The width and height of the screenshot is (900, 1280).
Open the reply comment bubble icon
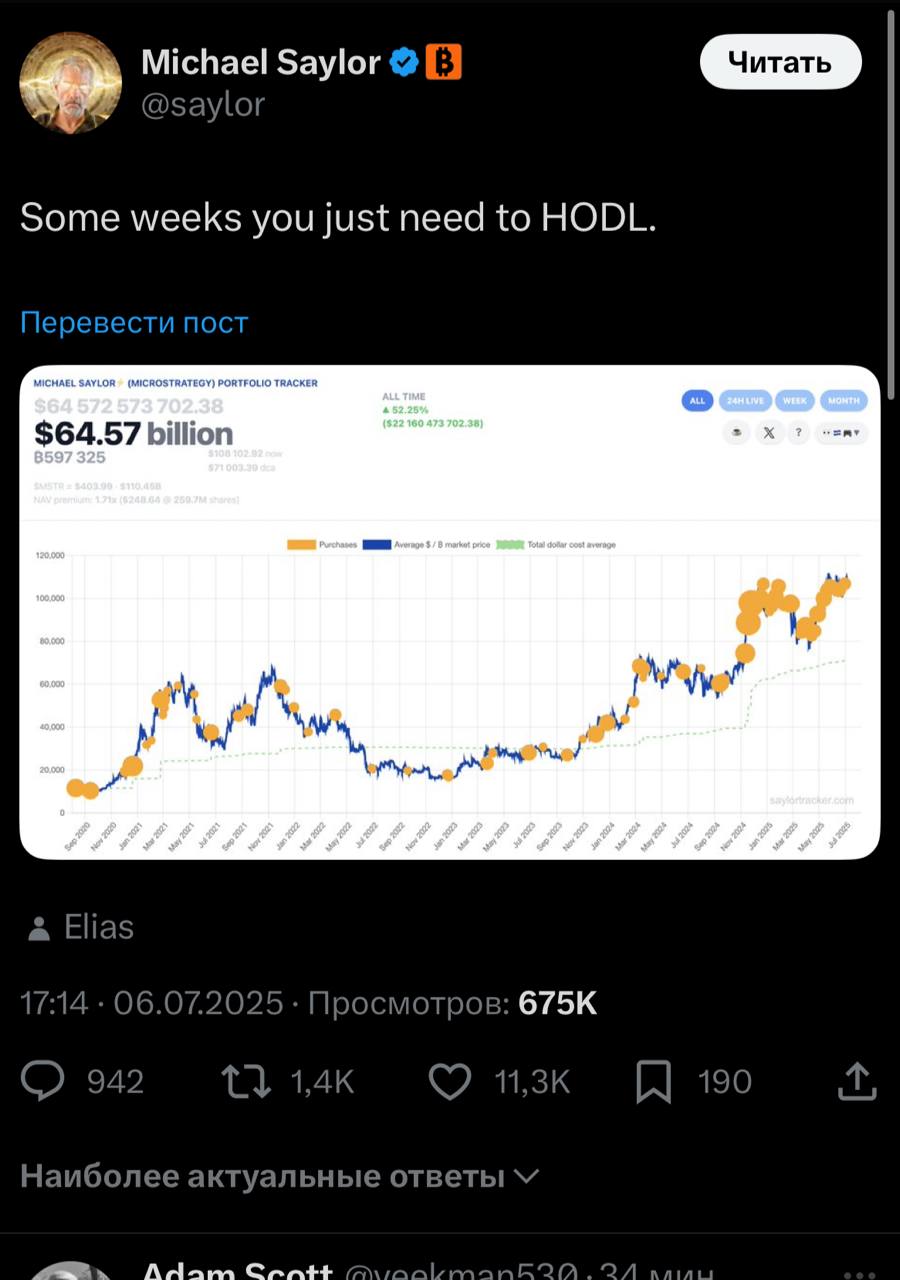[43, 1081]
